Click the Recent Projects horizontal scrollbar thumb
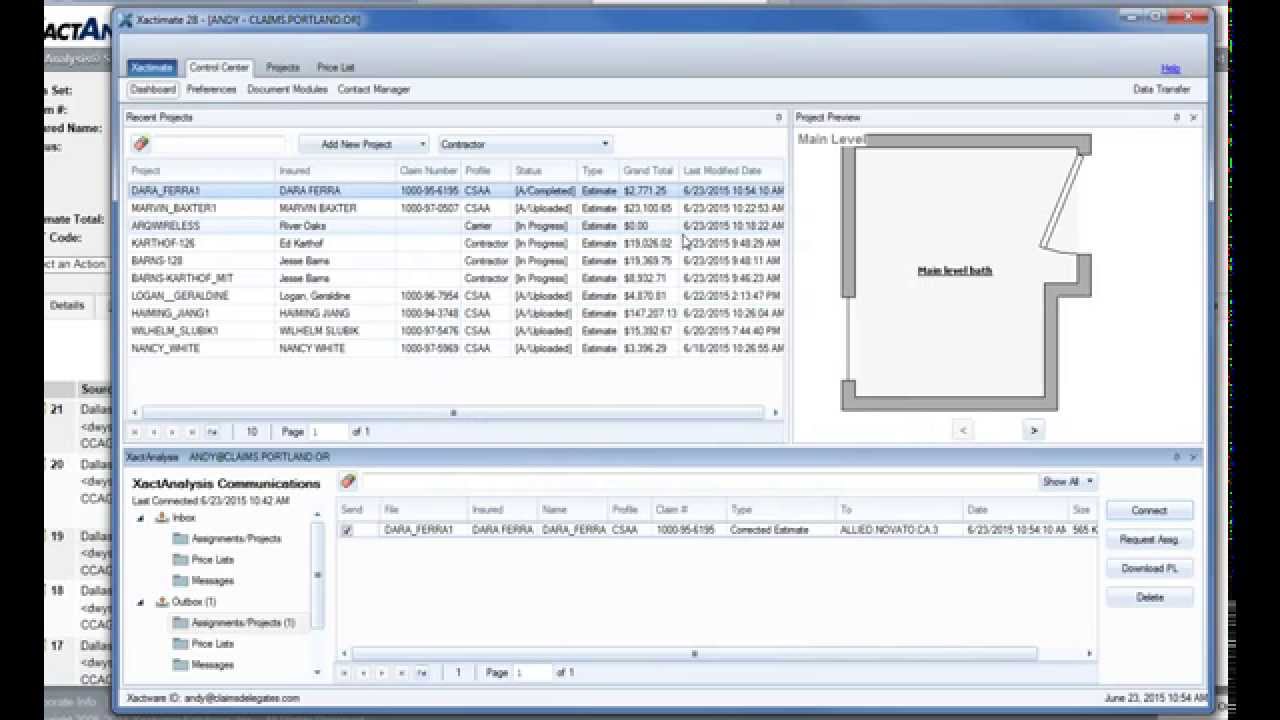The image size is (1280, 720). [453, 412]
